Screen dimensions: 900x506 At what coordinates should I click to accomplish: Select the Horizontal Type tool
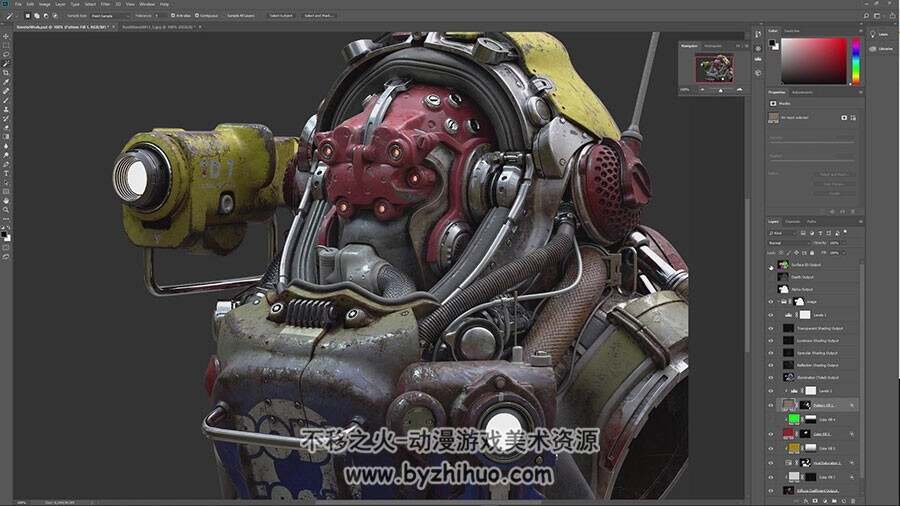6,173
